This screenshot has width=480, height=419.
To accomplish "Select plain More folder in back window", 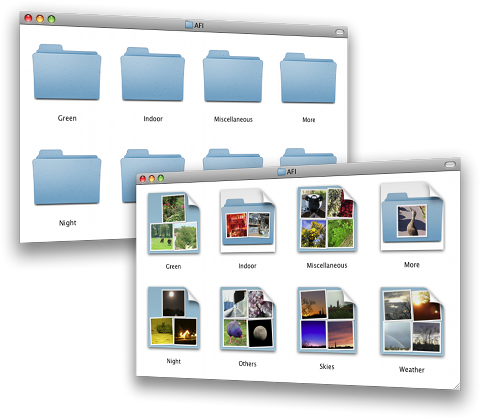I will (308, 78).
